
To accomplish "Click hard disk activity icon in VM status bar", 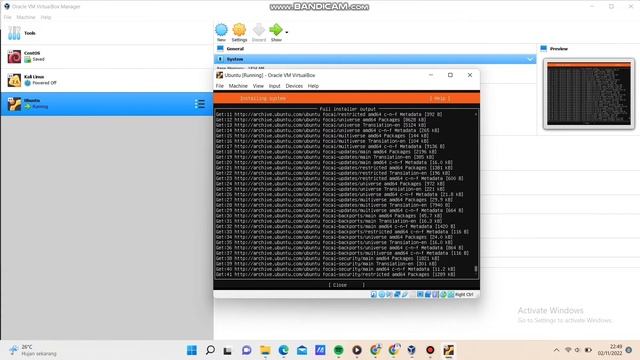I will click(373, 294).
